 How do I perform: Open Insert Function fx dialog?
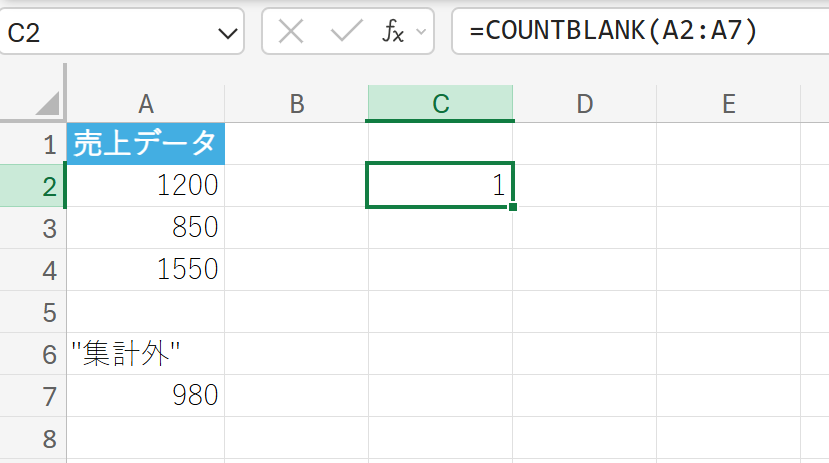pyautogui.click(x=393, y=31)
